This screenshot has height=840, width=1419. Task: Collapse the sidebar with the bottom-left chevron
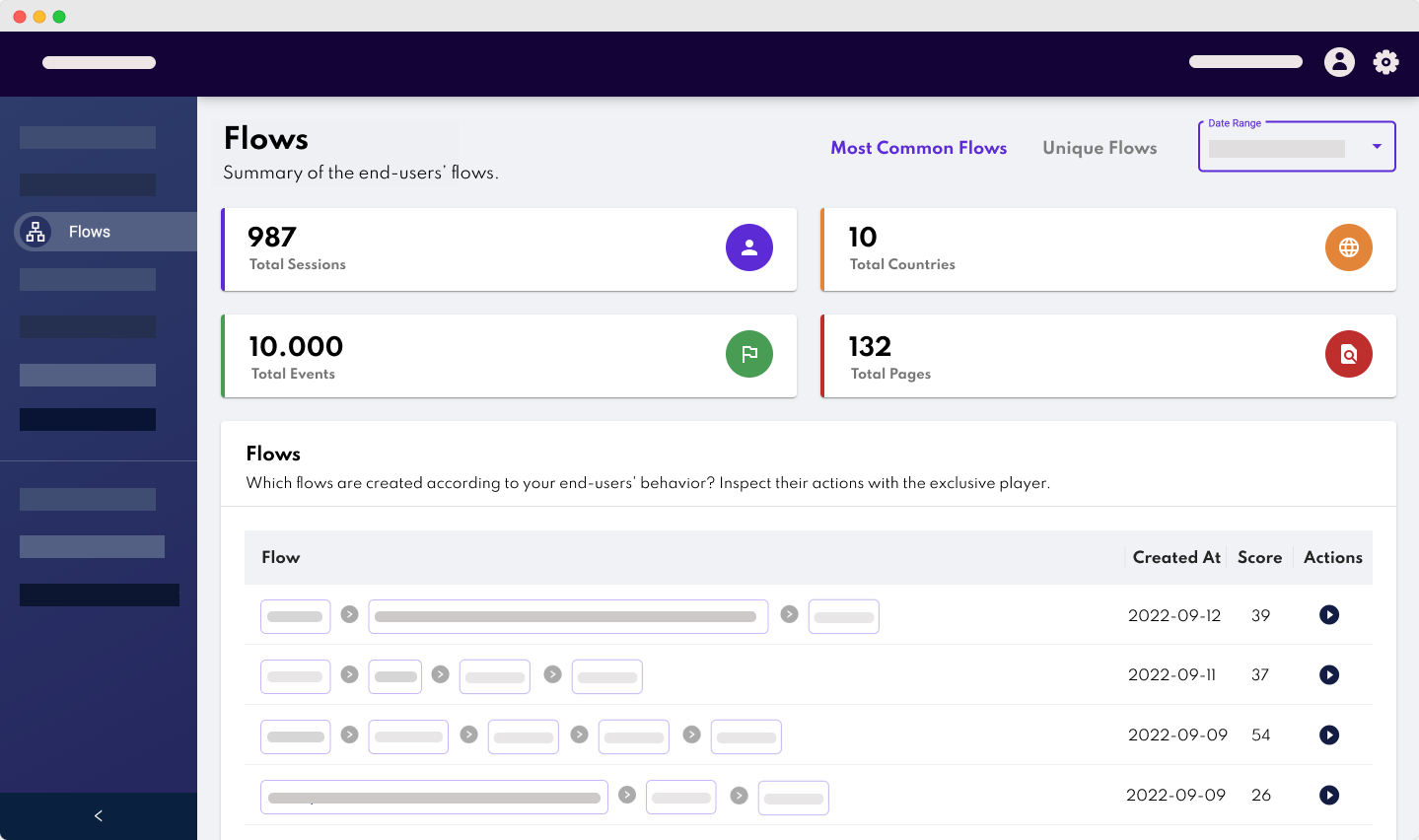98,815
